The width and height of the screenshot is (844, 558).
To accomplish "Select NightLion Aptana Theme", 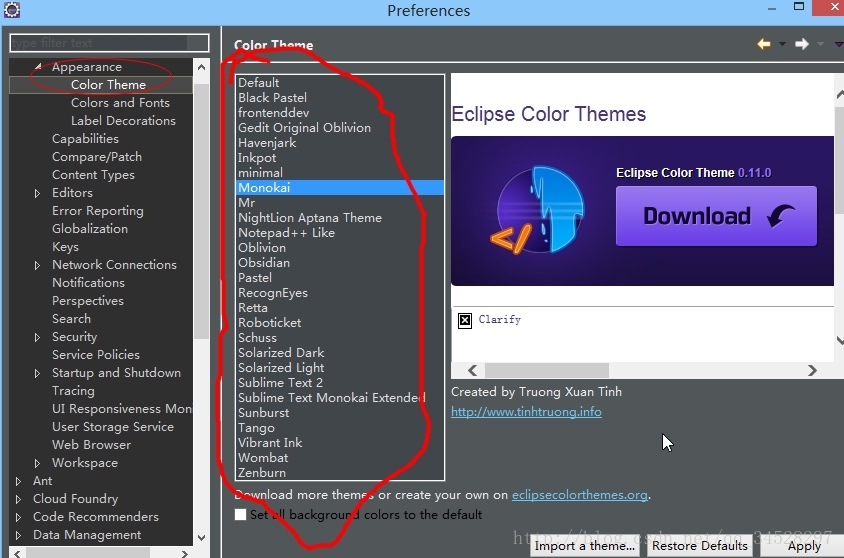I will 340,218.
